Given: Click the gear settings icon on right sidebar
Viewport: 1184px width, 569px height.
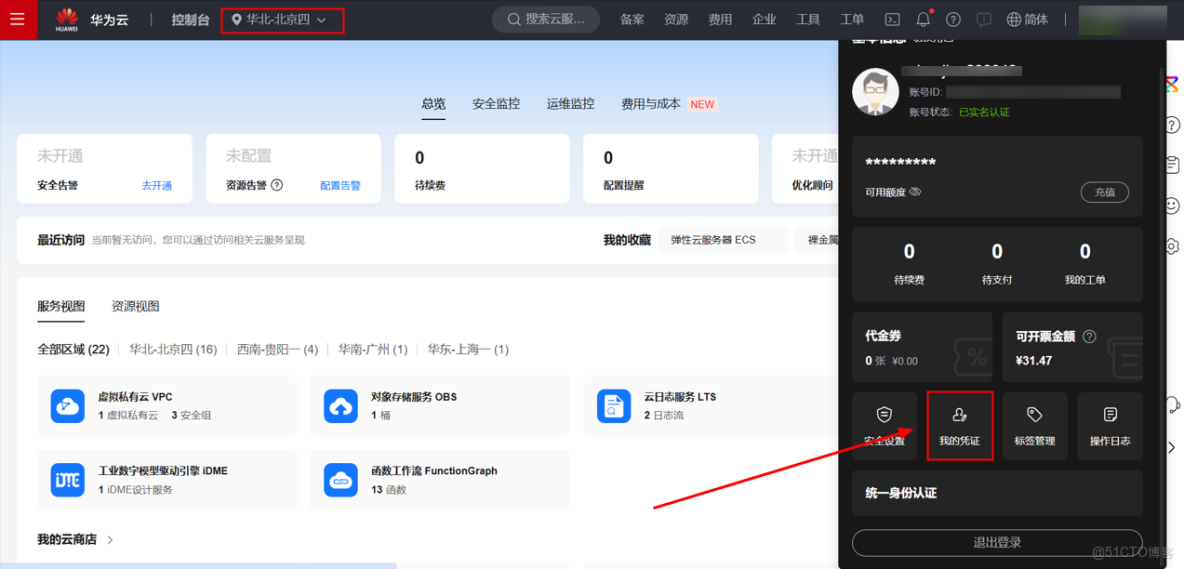Looking at the screenshot, I should pyautogui.click(x=1172, y=245).
